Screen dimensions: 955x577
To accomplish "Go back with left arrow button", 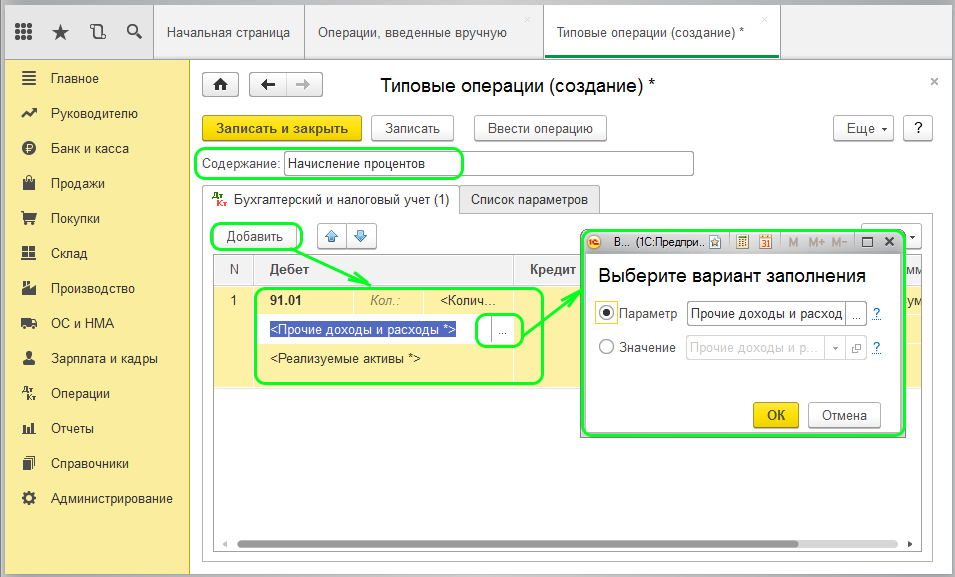I will pos(267,85).
